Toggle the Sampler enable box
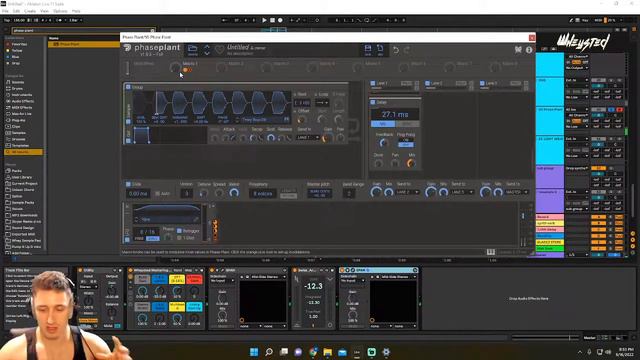This screenshot has width=640, height=360. click(x=128, y=122)
